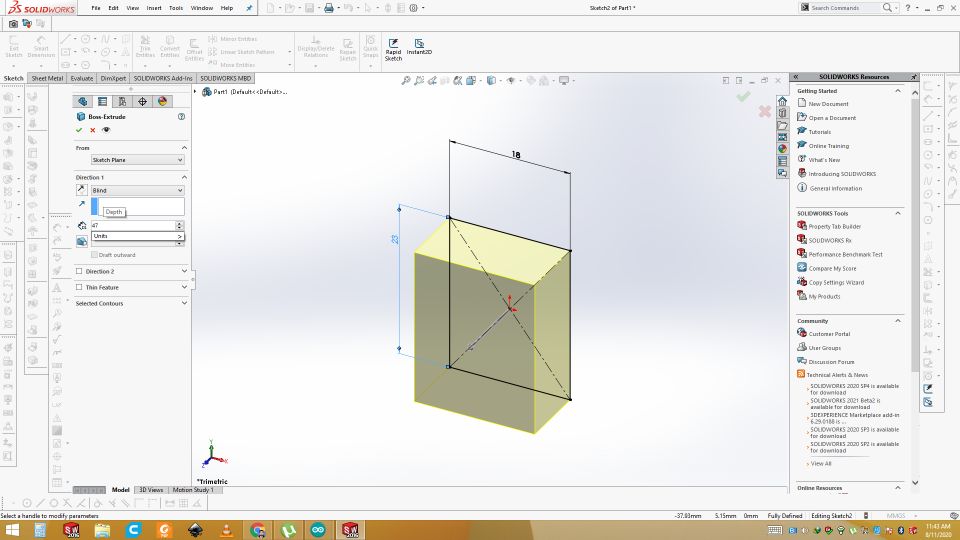The width and height of the screenshot is (960, 540).
Task: Click the Customer Portal link
Action: click(x=830, y=334)
